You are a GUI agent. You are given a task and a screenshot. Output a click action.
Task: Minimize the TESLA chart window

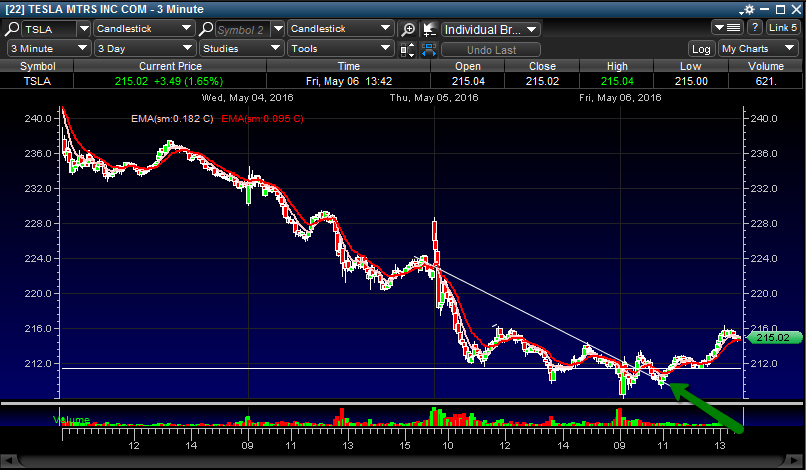coord(764,9)
